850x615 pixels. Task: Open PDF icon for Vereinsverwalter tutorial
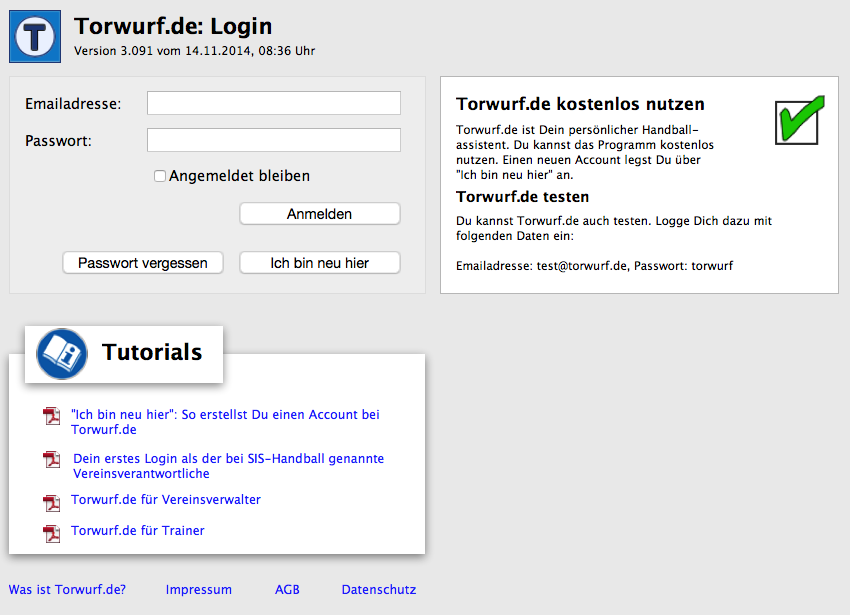[51, 503]
